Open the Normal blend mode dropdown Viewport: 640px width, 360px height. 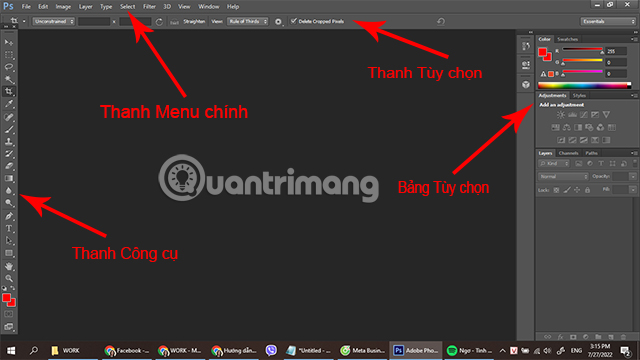tap(563, 176)
